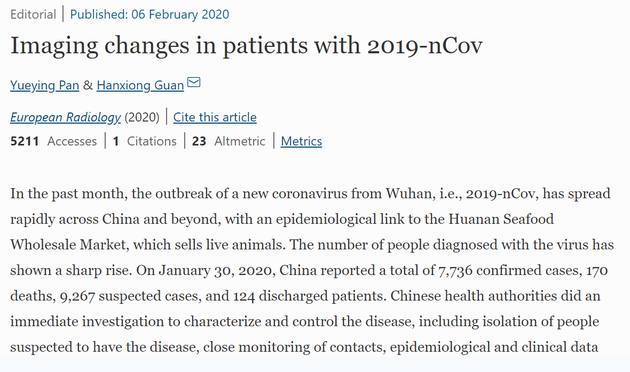Click the 23 Altmetric score

coord(229,141)
